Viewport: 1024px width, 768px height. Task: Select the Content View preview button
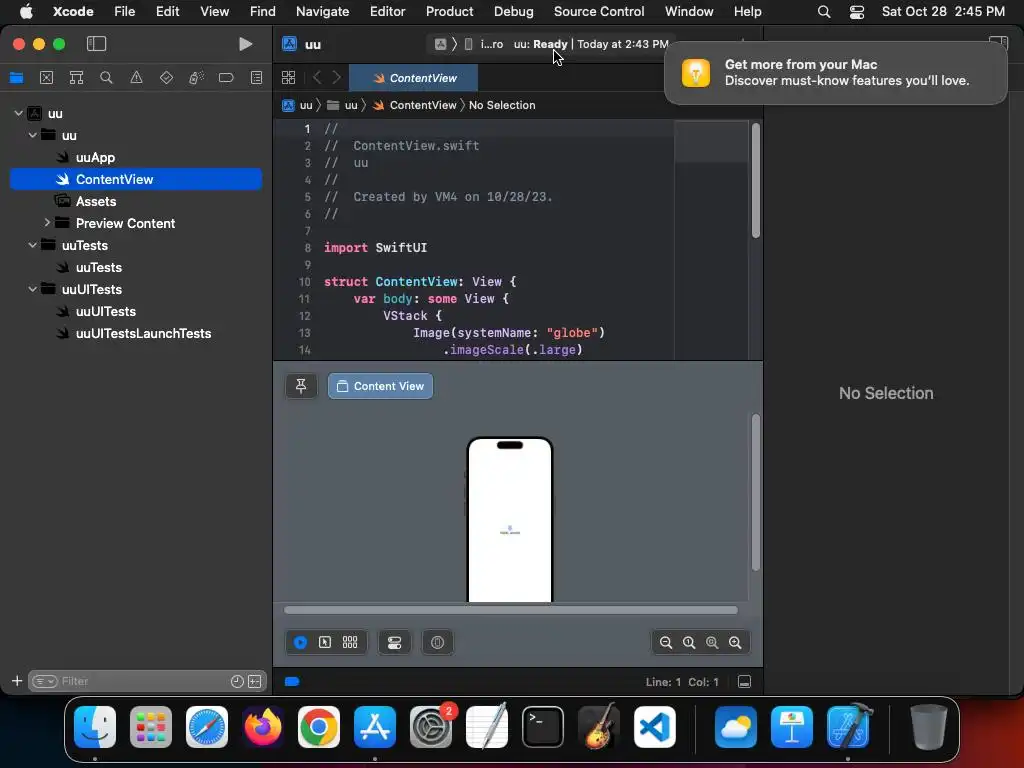click(380, 386)
